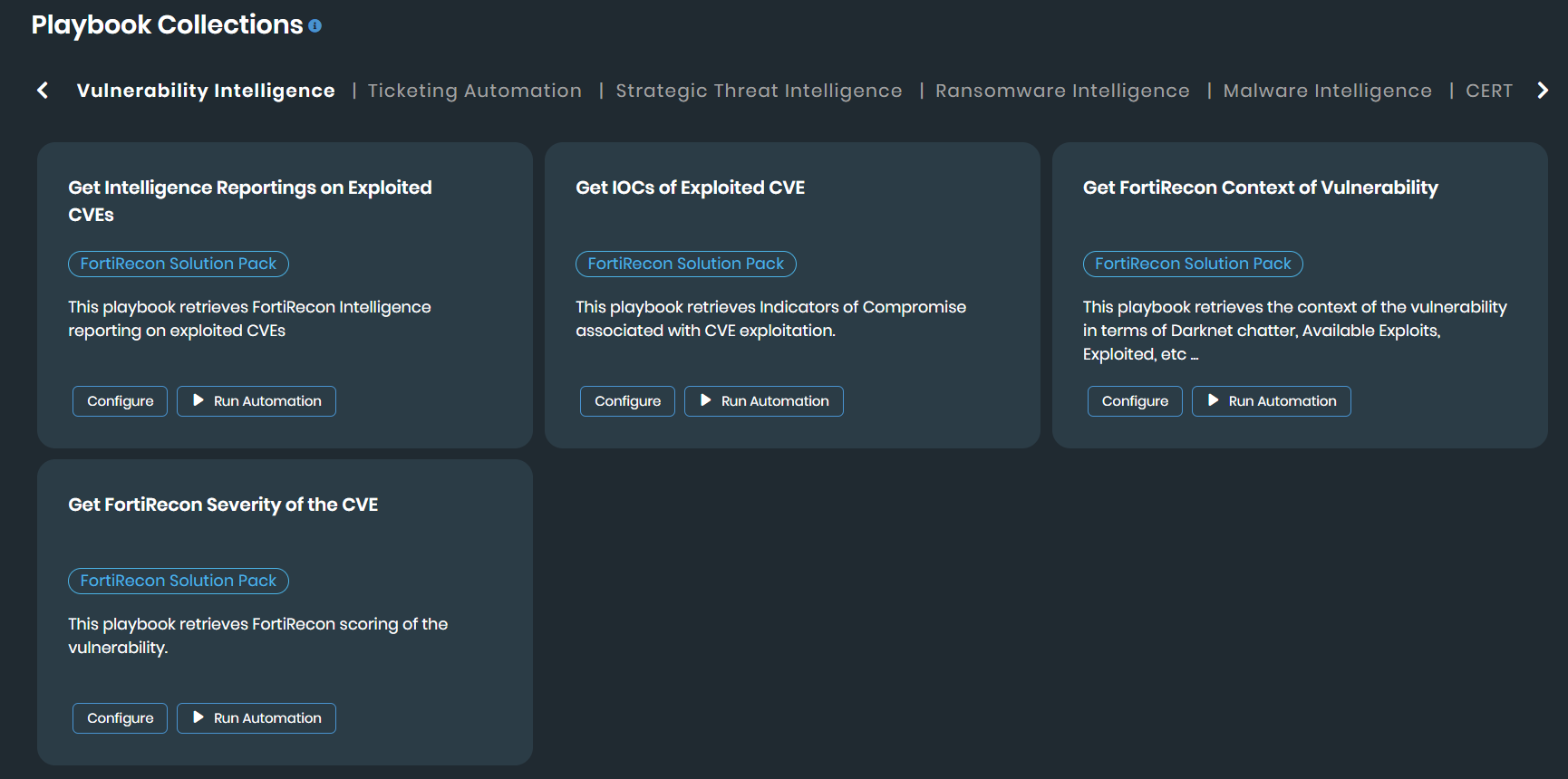
Task: Switch to the Ticketing Automation tab
Action: (475, 91)
